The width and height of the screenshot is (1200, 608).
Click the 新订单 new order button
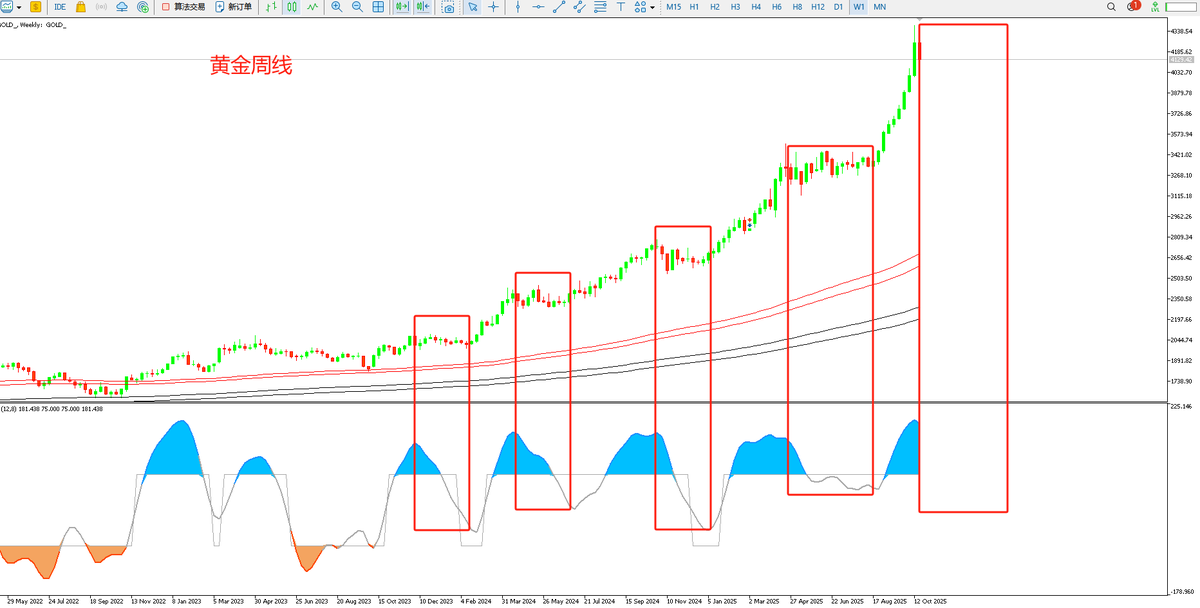tap(233, 7)
